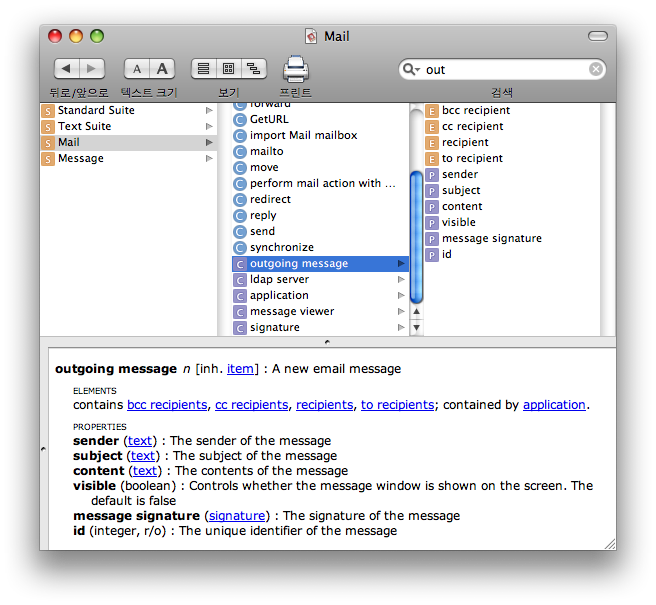Select perform mail action with command

click(320, 184)
